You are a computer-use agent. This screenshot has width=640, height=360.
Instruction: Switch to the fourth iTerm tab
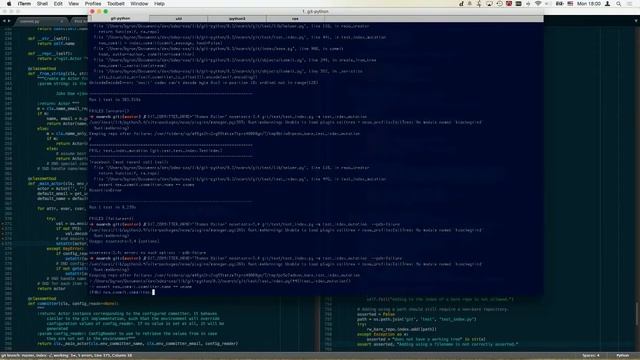[295, 18]
